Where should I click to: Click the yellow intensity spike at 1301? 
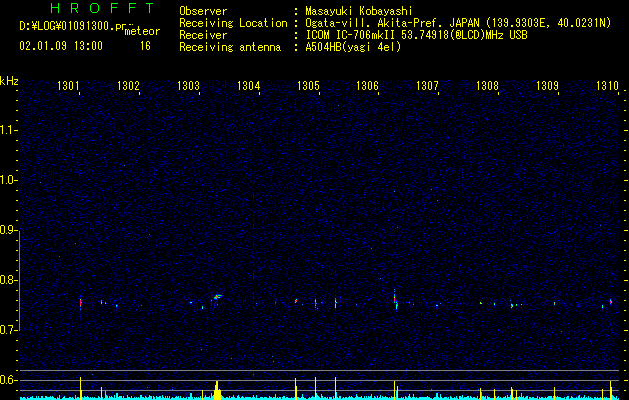click(81, 388)
